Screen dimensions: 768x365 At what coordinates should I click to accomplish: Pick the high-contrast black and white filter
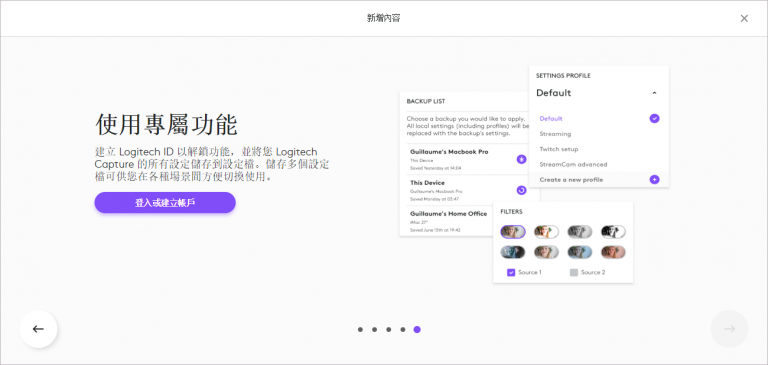click(613, 232)
